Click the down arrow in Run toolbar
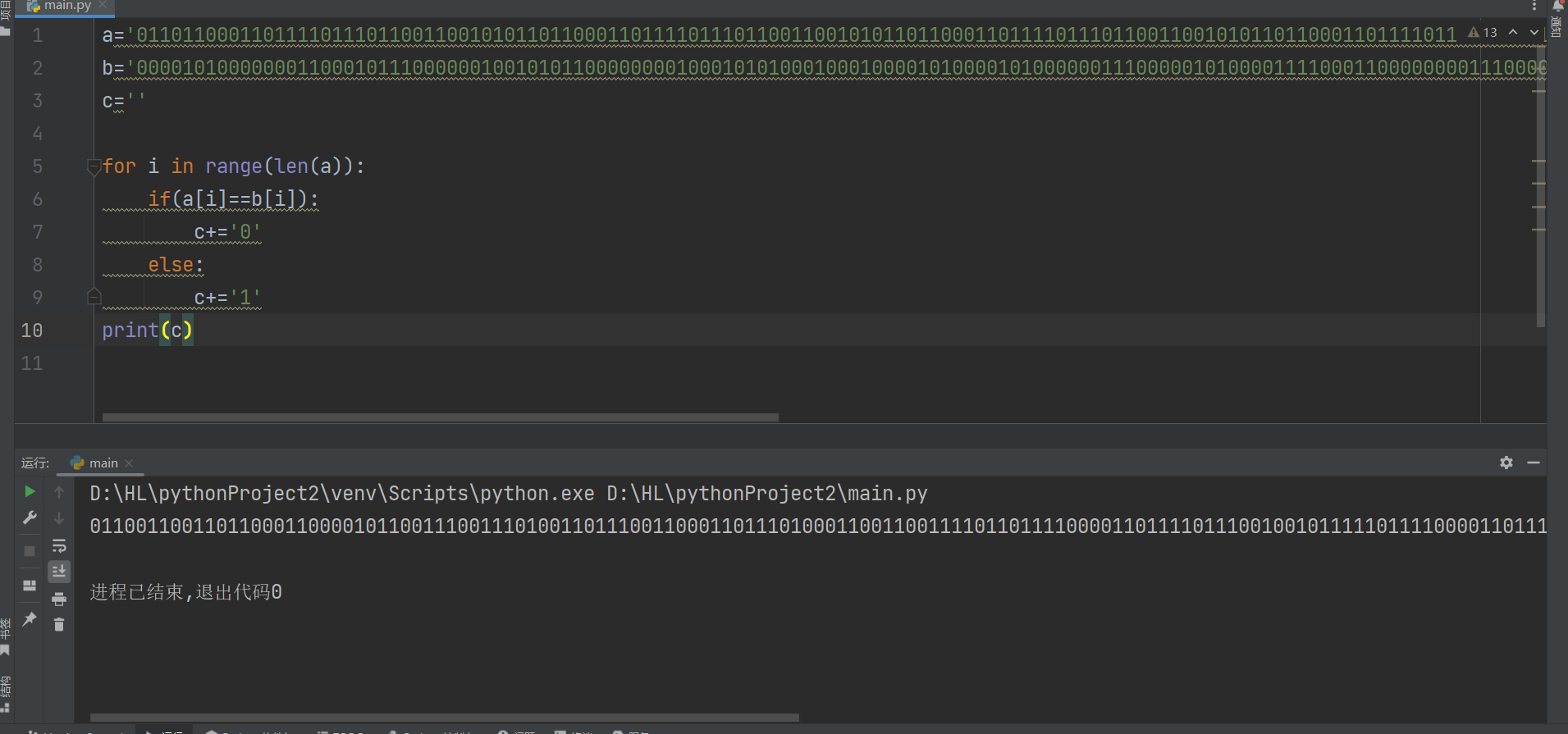1568x734 pixels. [59, 518]
